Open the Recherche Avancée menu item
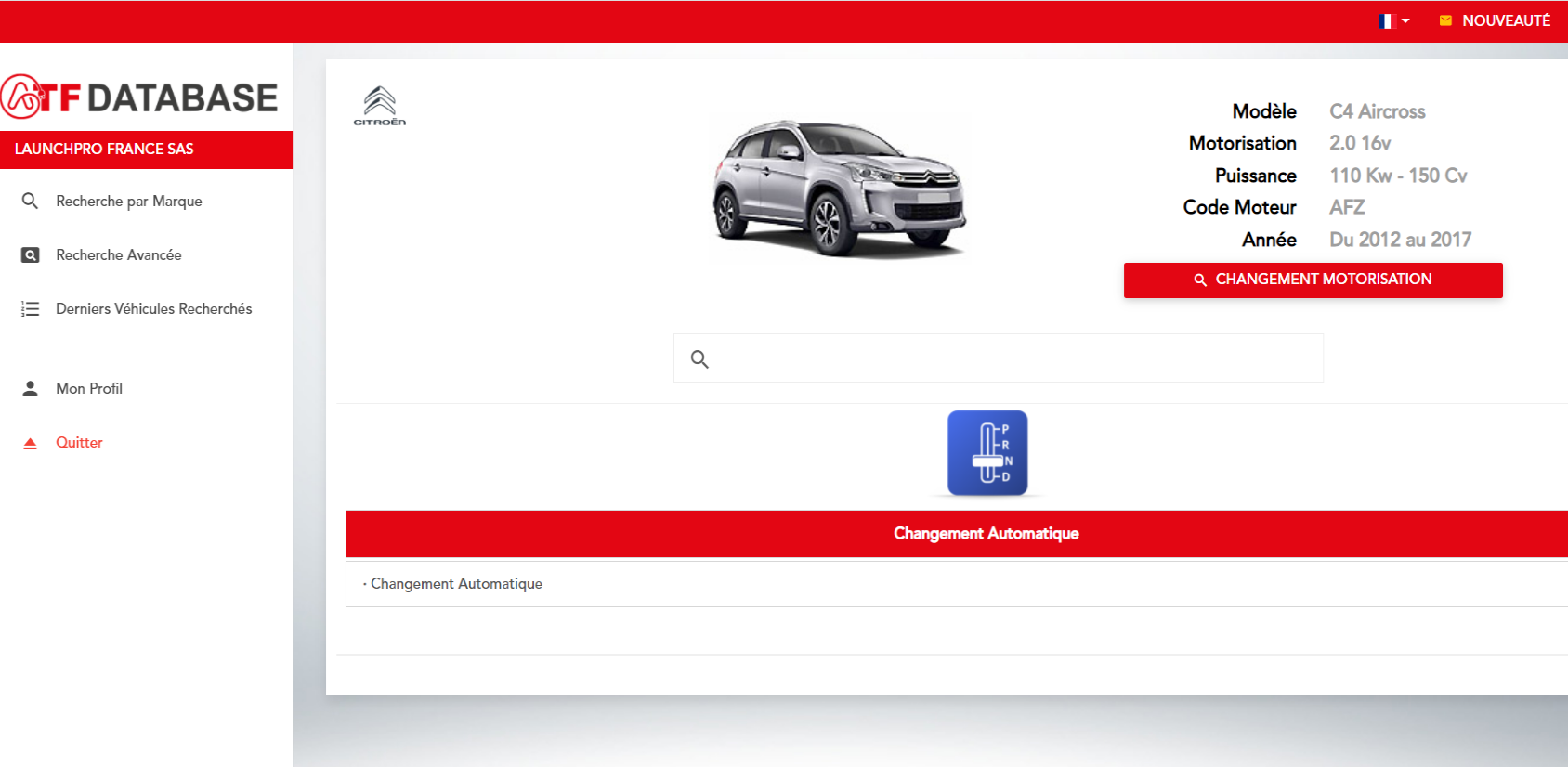This screenshot has width=1568, height=767. click(118, 254)
